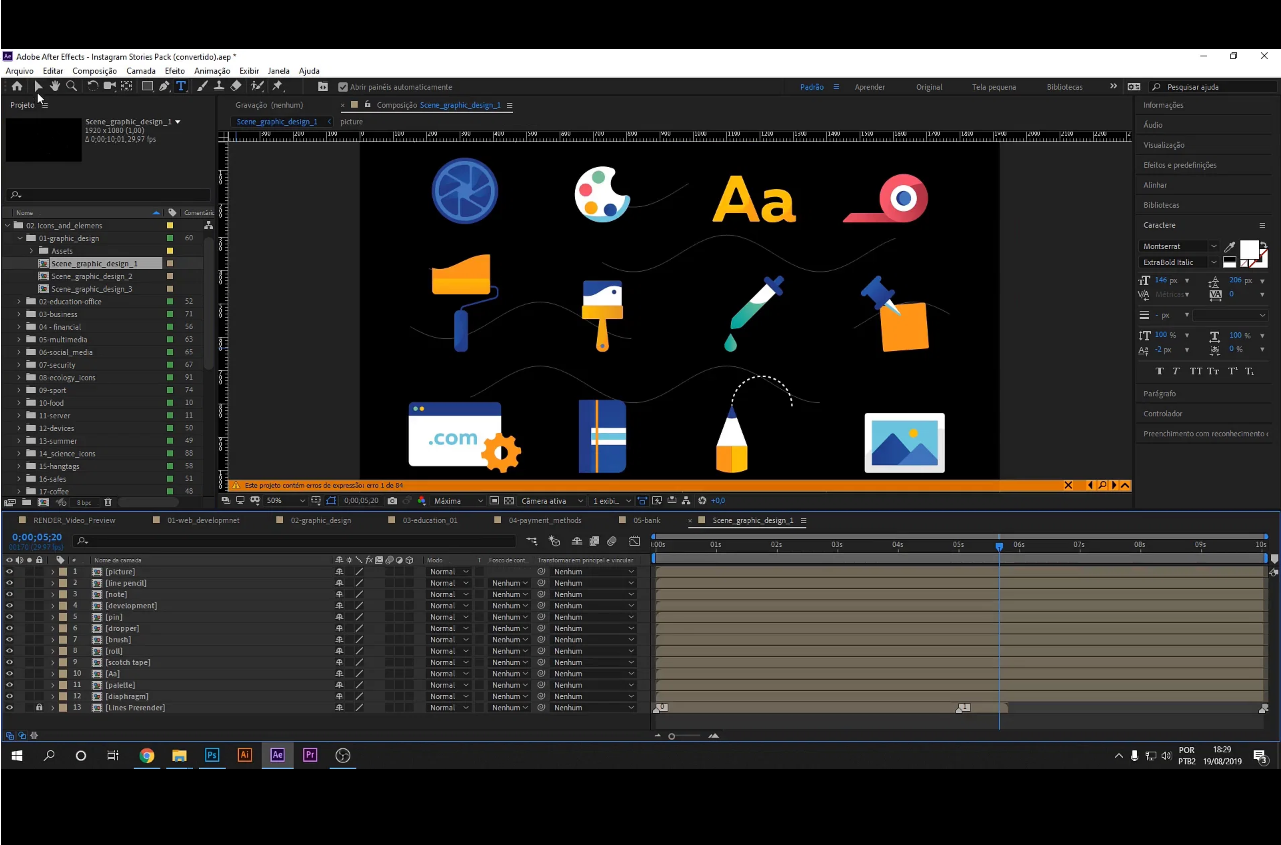Select the Selection arrow tool

point(38,86)
